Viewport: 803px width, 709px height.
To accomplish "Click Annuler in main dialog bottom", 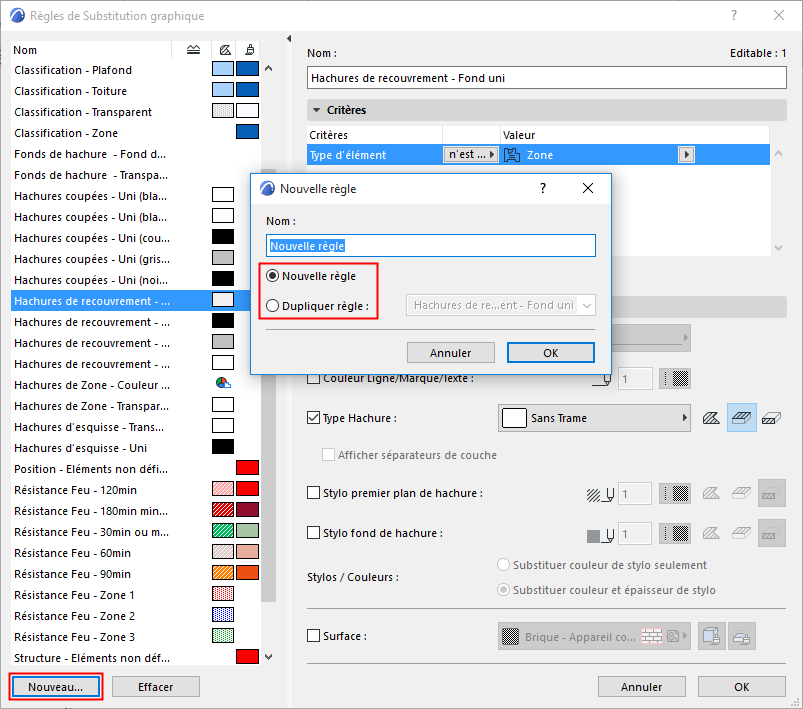I will pos(642,687).
